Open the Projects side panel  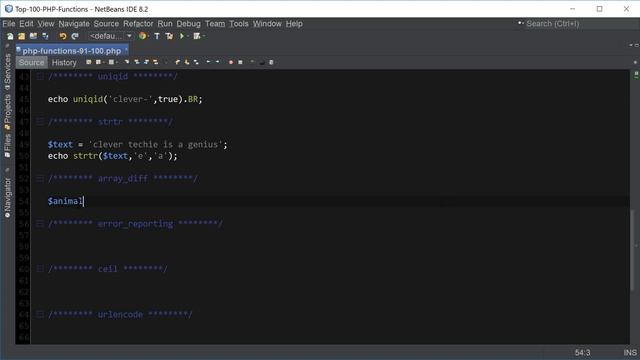(x=7, y=111)
